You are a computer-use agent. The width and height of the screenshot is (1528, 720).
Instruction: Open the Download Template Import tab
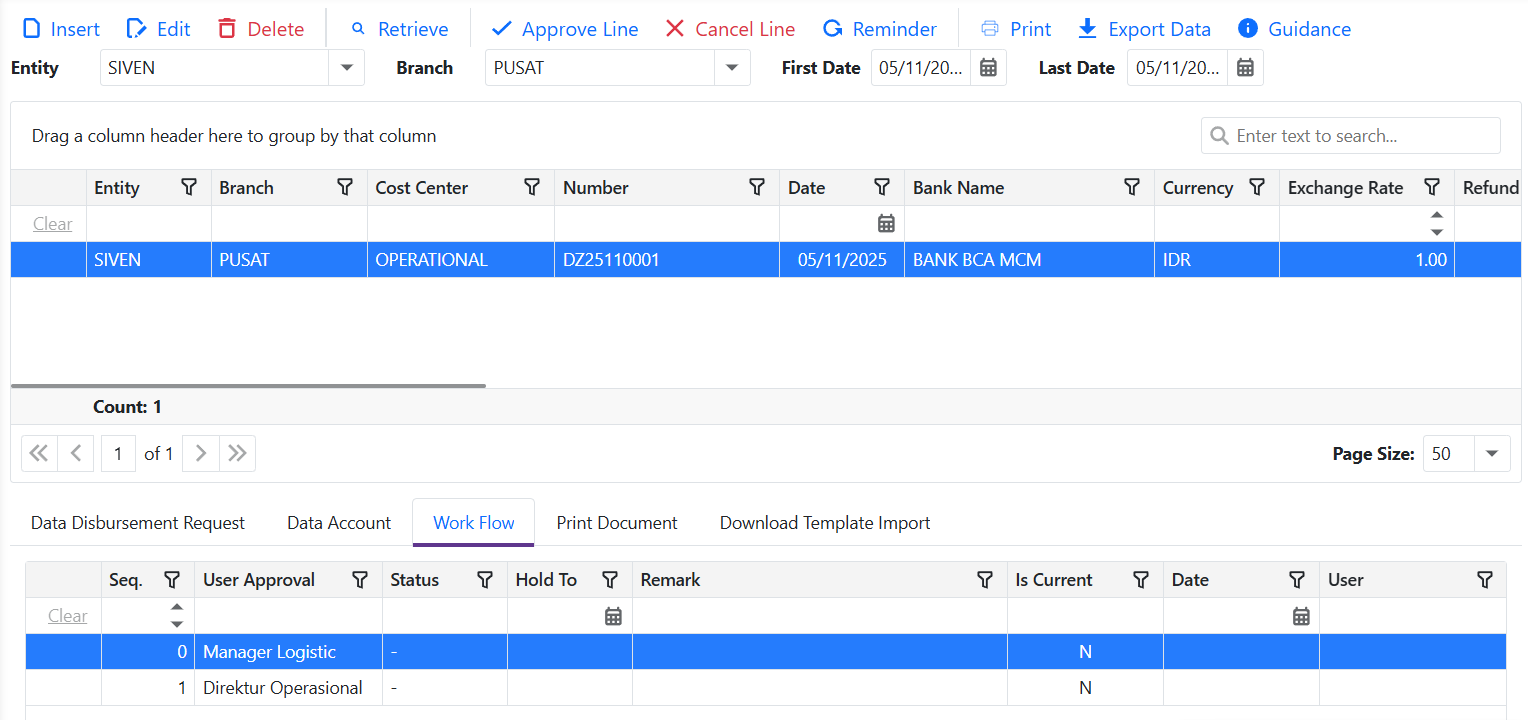[x=825, y=523]
